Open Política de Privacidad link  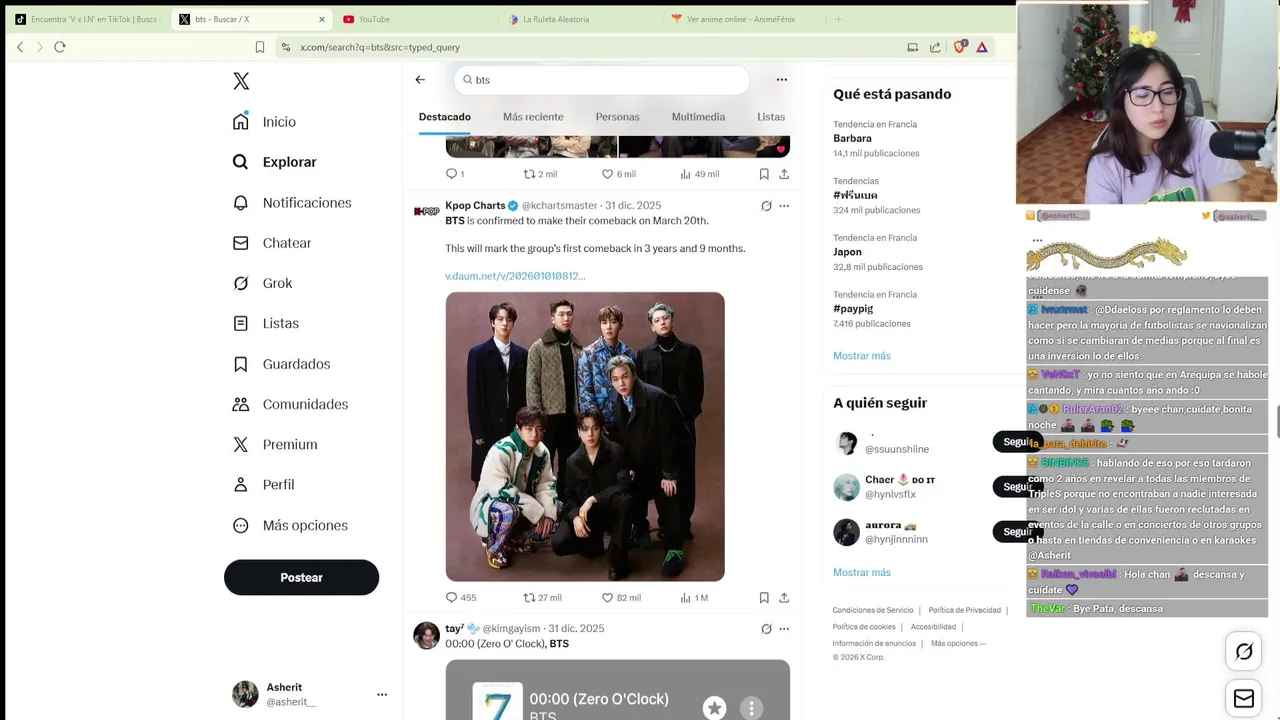coord(964,610)
